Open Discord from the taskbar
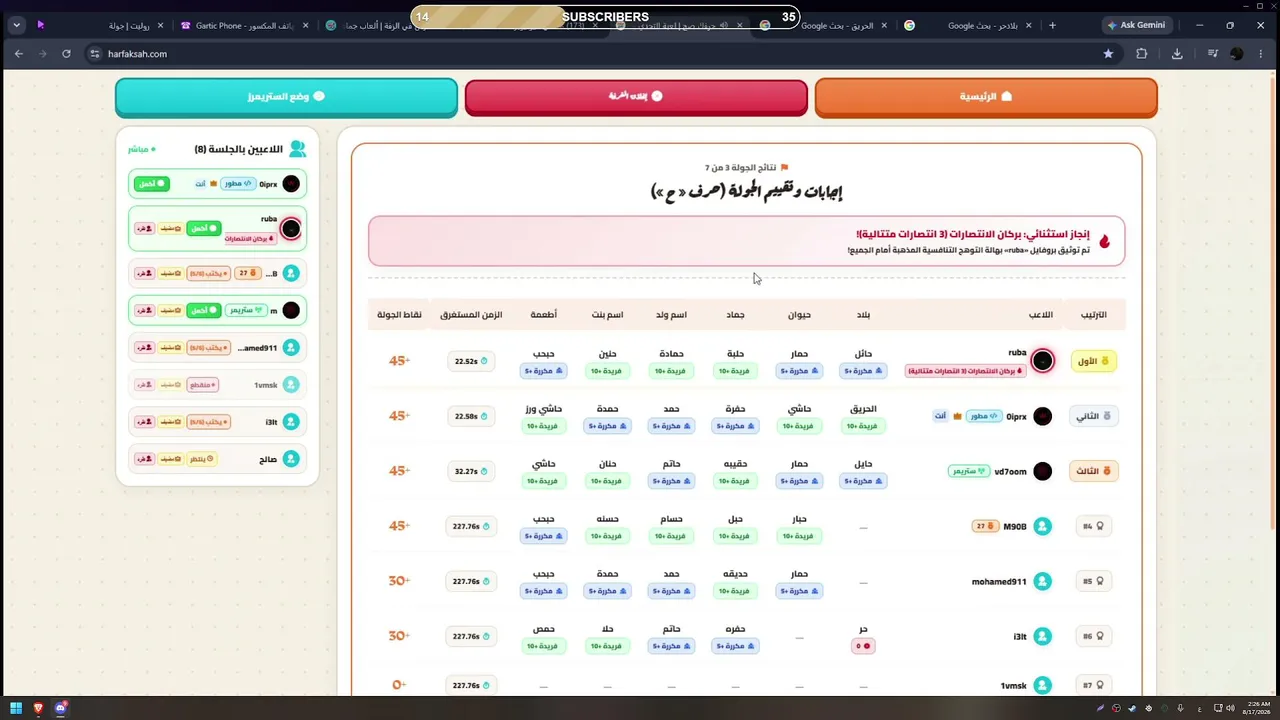The image size is (1280, 720). 61,709
